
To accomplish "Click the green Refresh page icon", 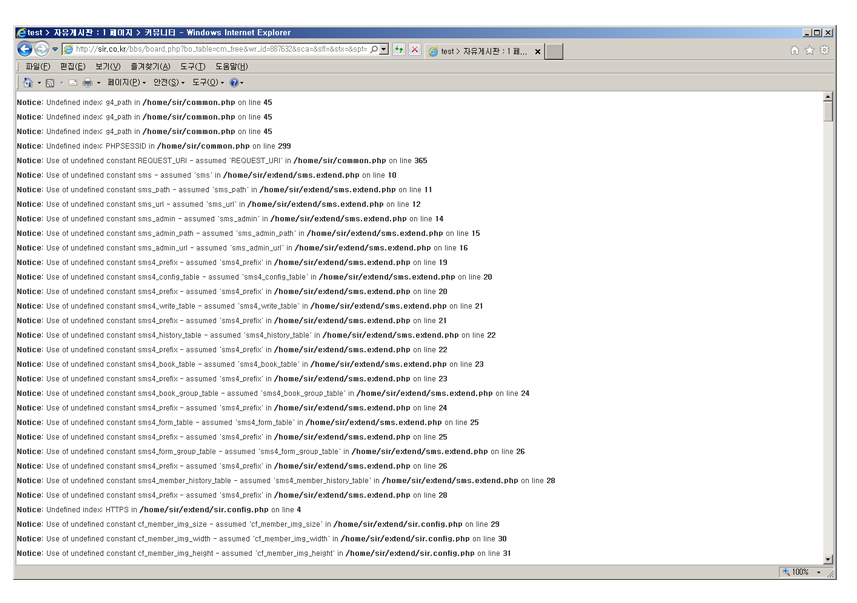I will (399, 49).
